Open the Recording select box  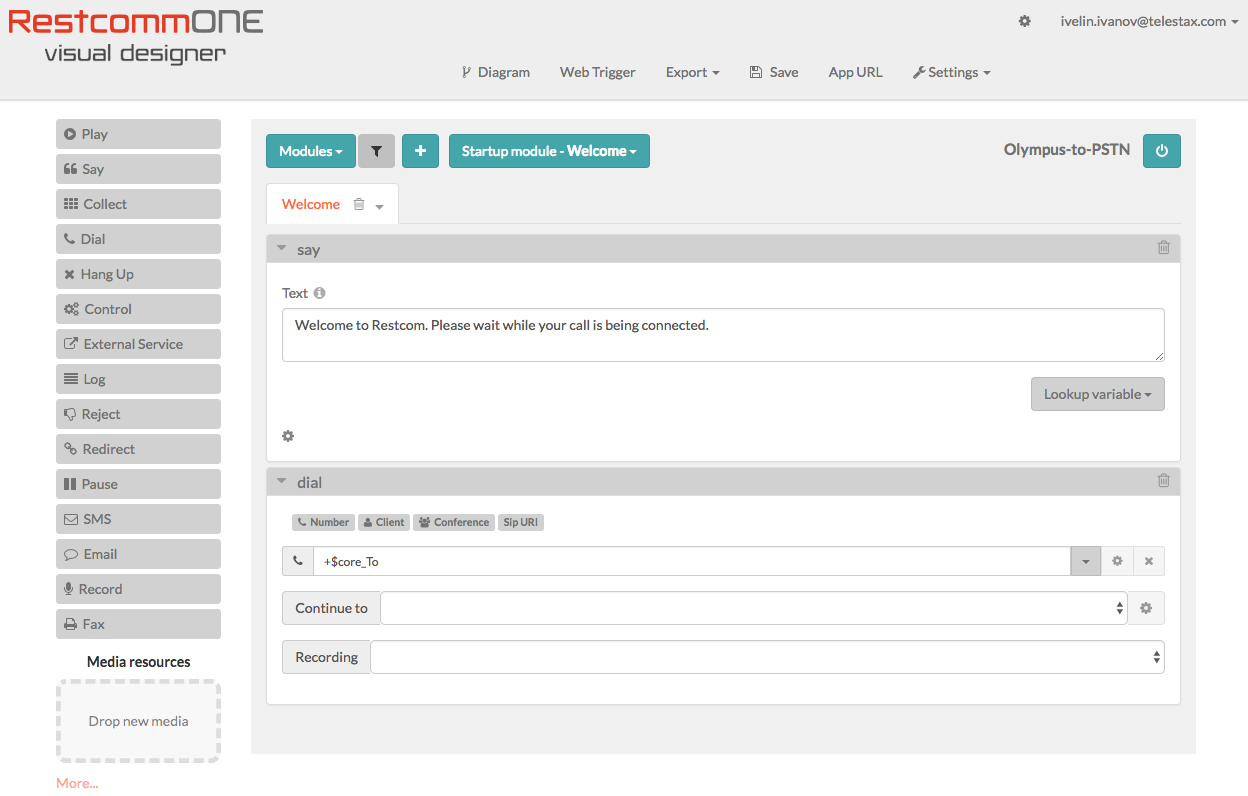point(767,657)
